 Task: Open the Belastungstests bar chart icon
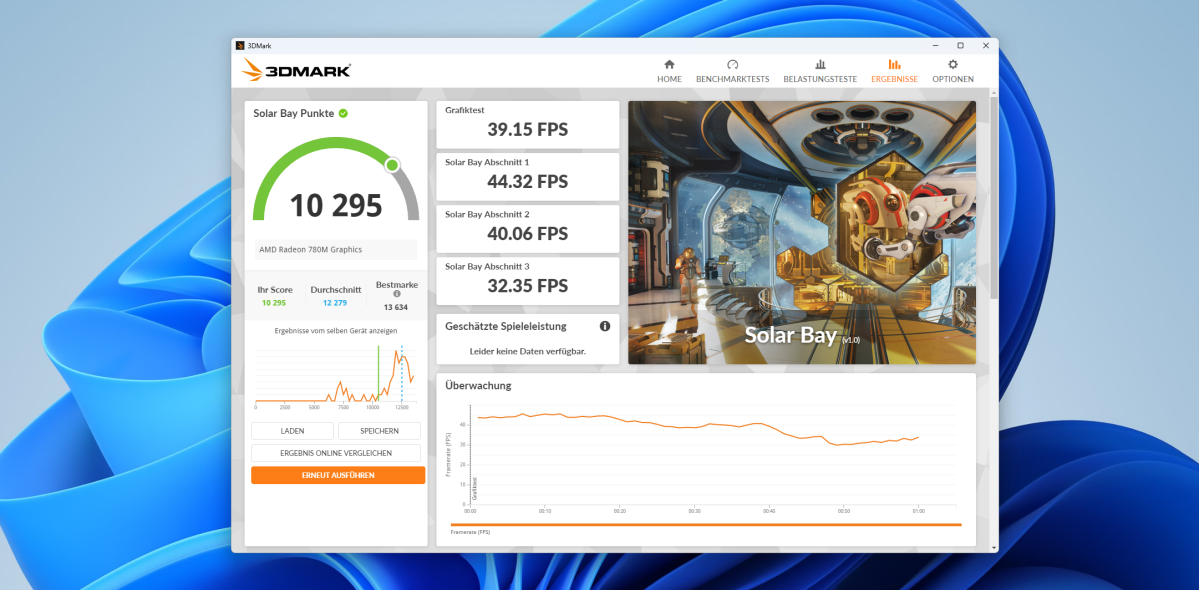820,65
